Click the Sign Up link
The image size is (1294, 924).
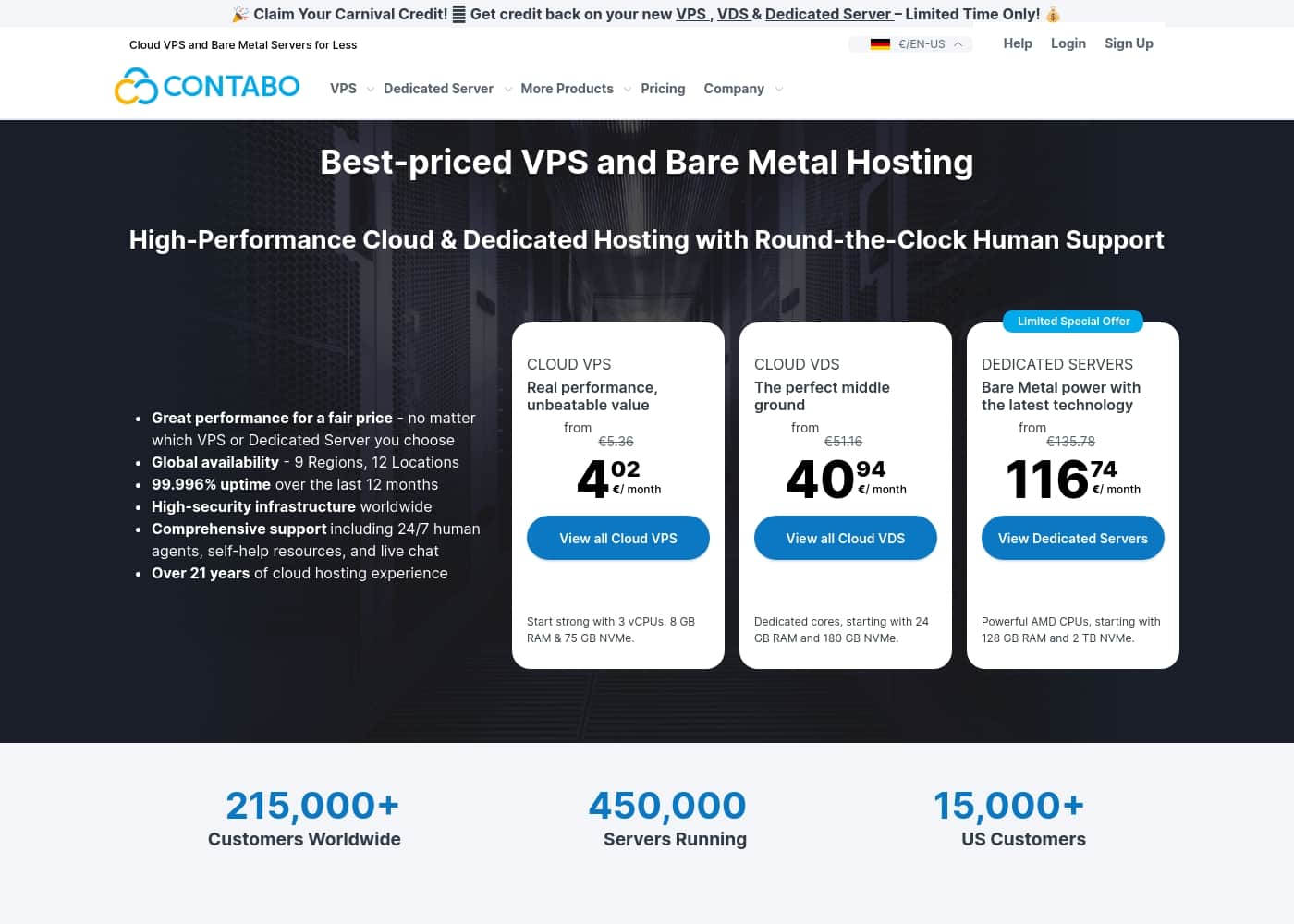tap(1129, 43)
